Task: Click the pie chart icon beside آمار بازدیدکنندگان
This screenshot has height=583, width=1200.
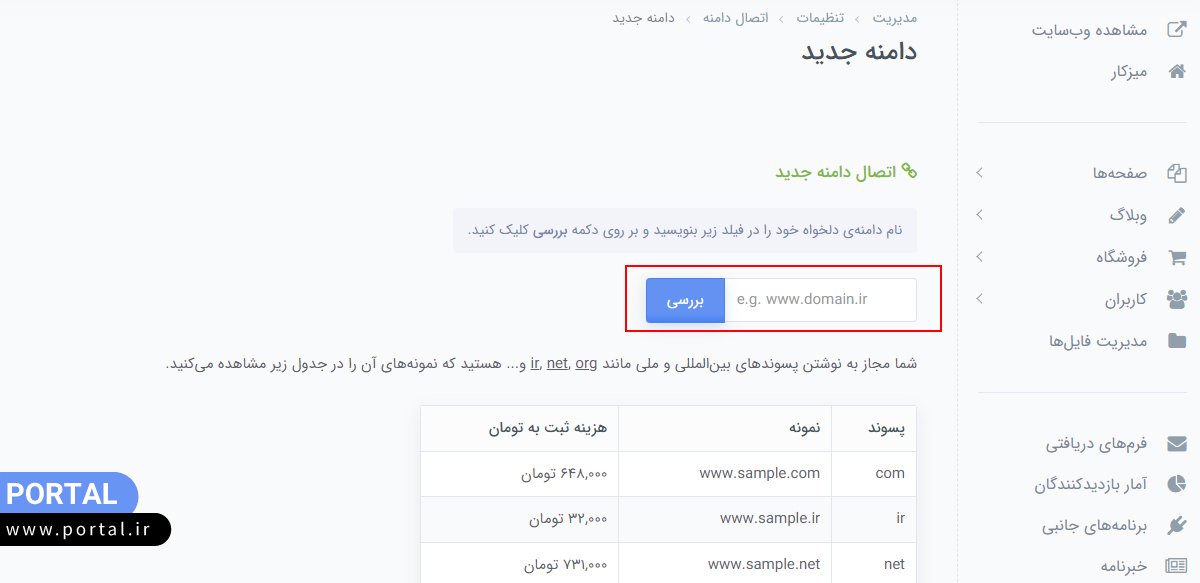Action: point(1177,484)
